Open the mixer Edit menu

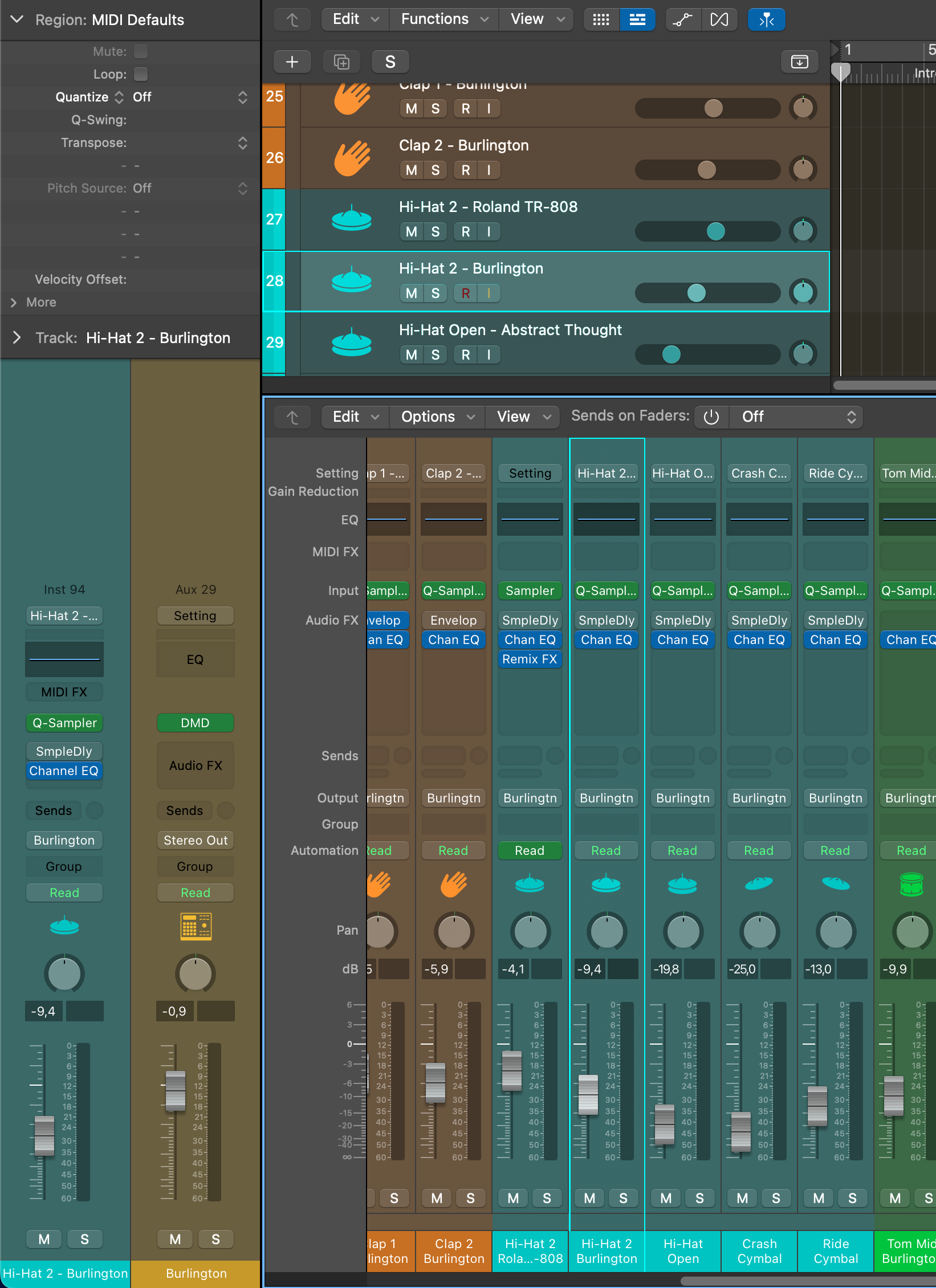(x=356, y=417)
